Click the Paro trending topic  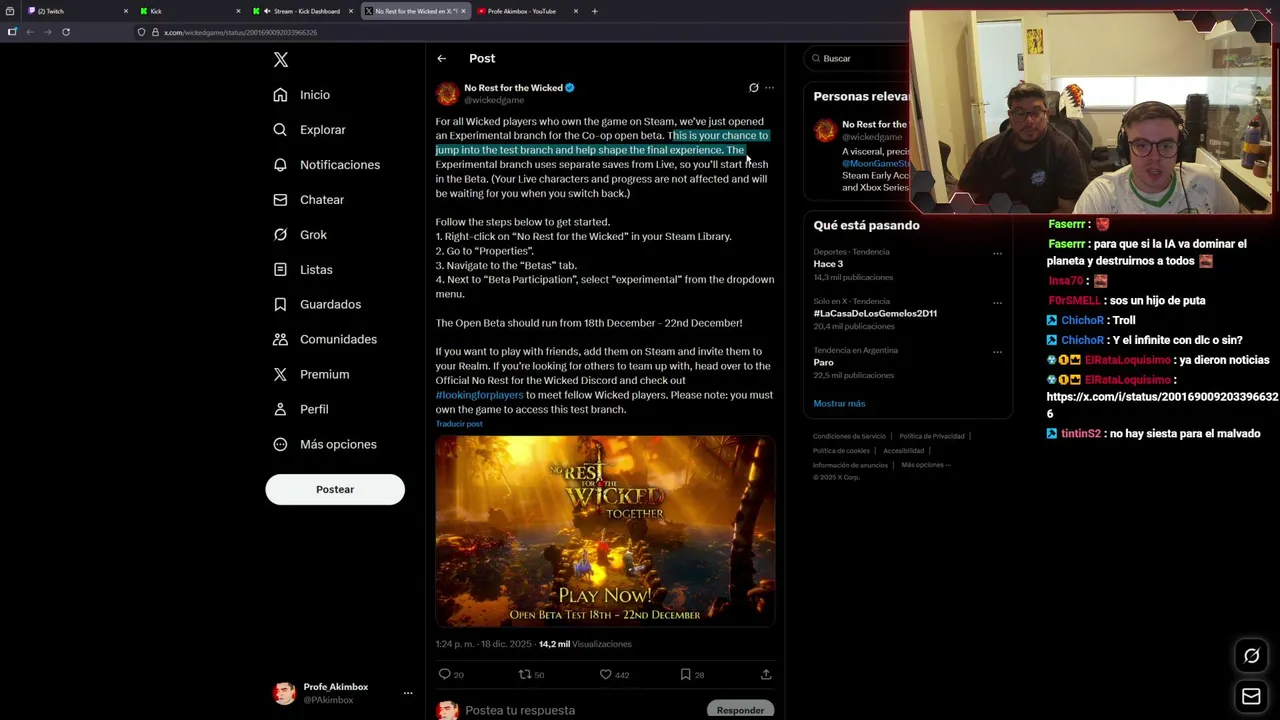coord(823,363)
